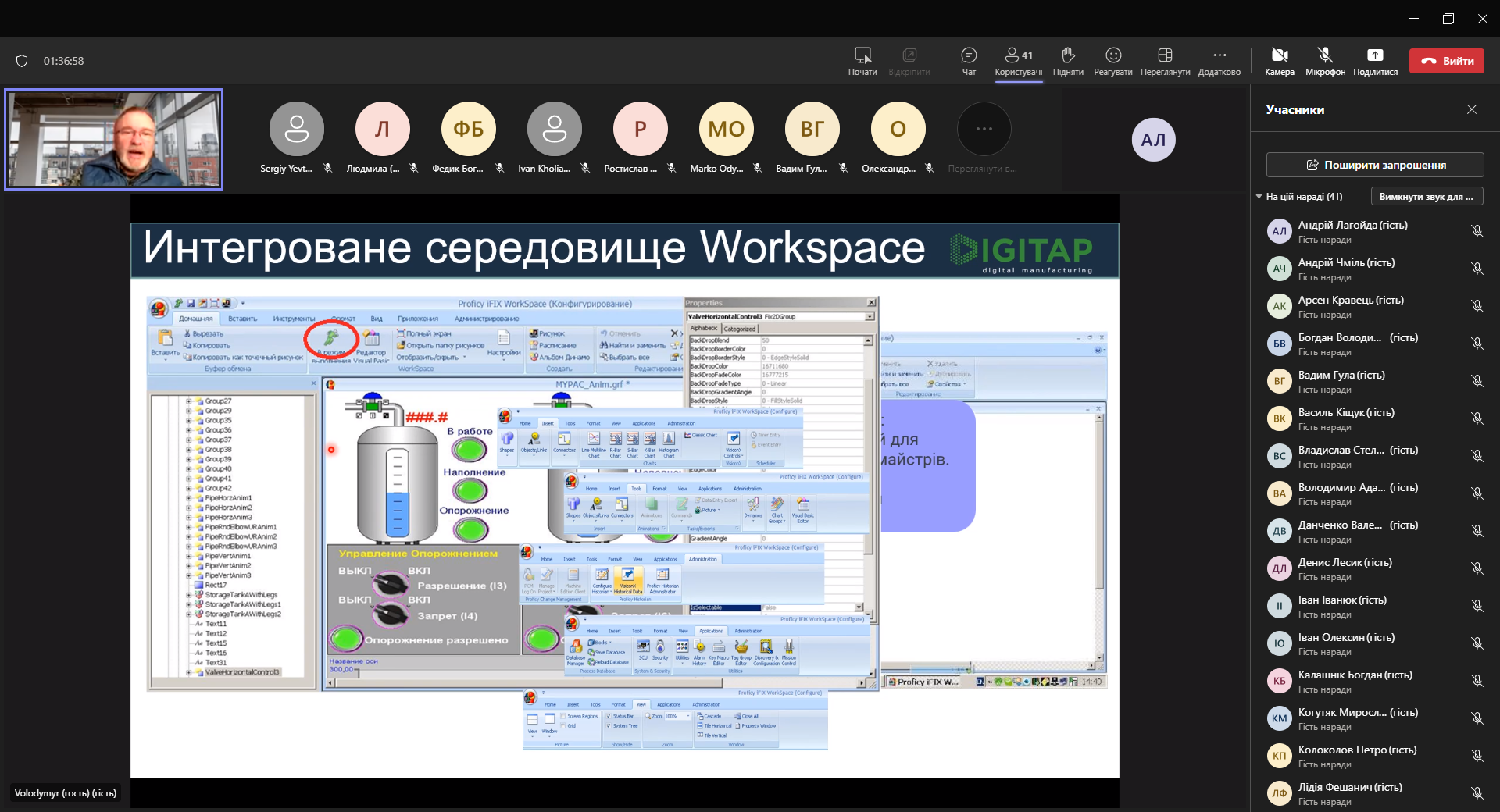Close the Учасники panel

(x=1472, y=109)
